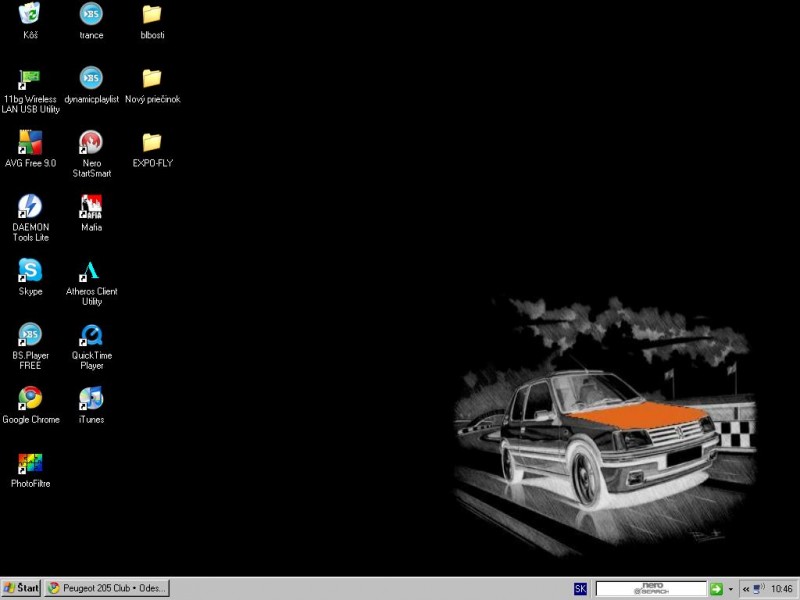Select the 11bg Wireless LAN USB Utility icon
This screenshot has height=600, width=800.
30,78
